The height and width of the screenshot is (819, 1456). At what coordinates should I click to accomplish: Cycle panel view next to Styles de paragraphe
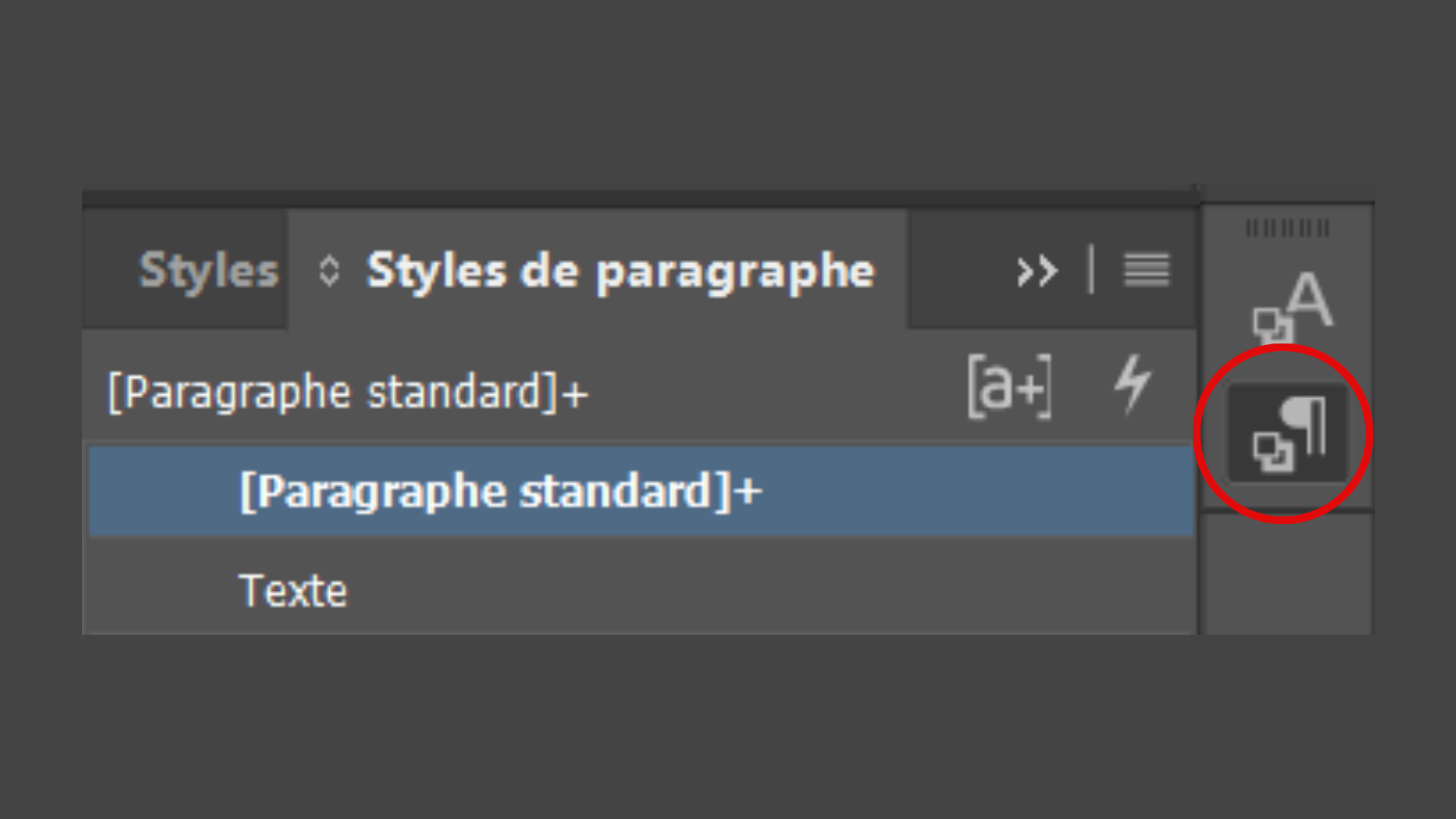click(x=329, y=271)
